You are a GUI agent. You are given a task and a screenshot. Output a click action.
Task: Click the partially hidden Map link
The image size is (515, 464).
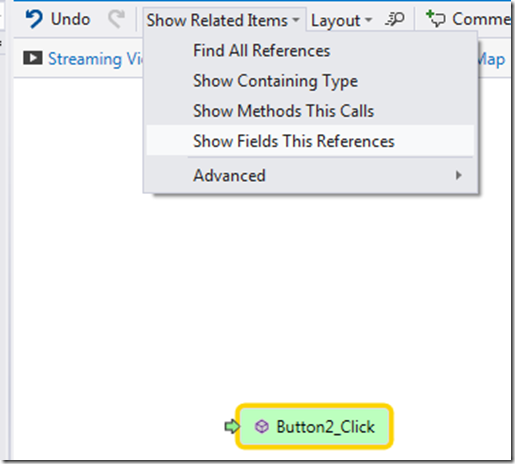tap(492, 60)
